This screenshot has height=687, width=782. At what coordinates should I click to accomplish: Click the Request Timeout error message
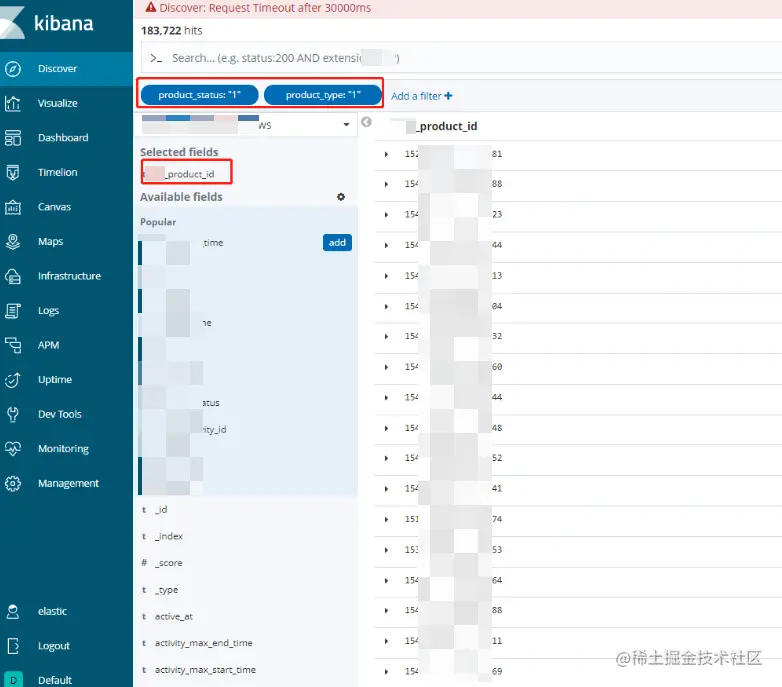(x=265, y=7)
